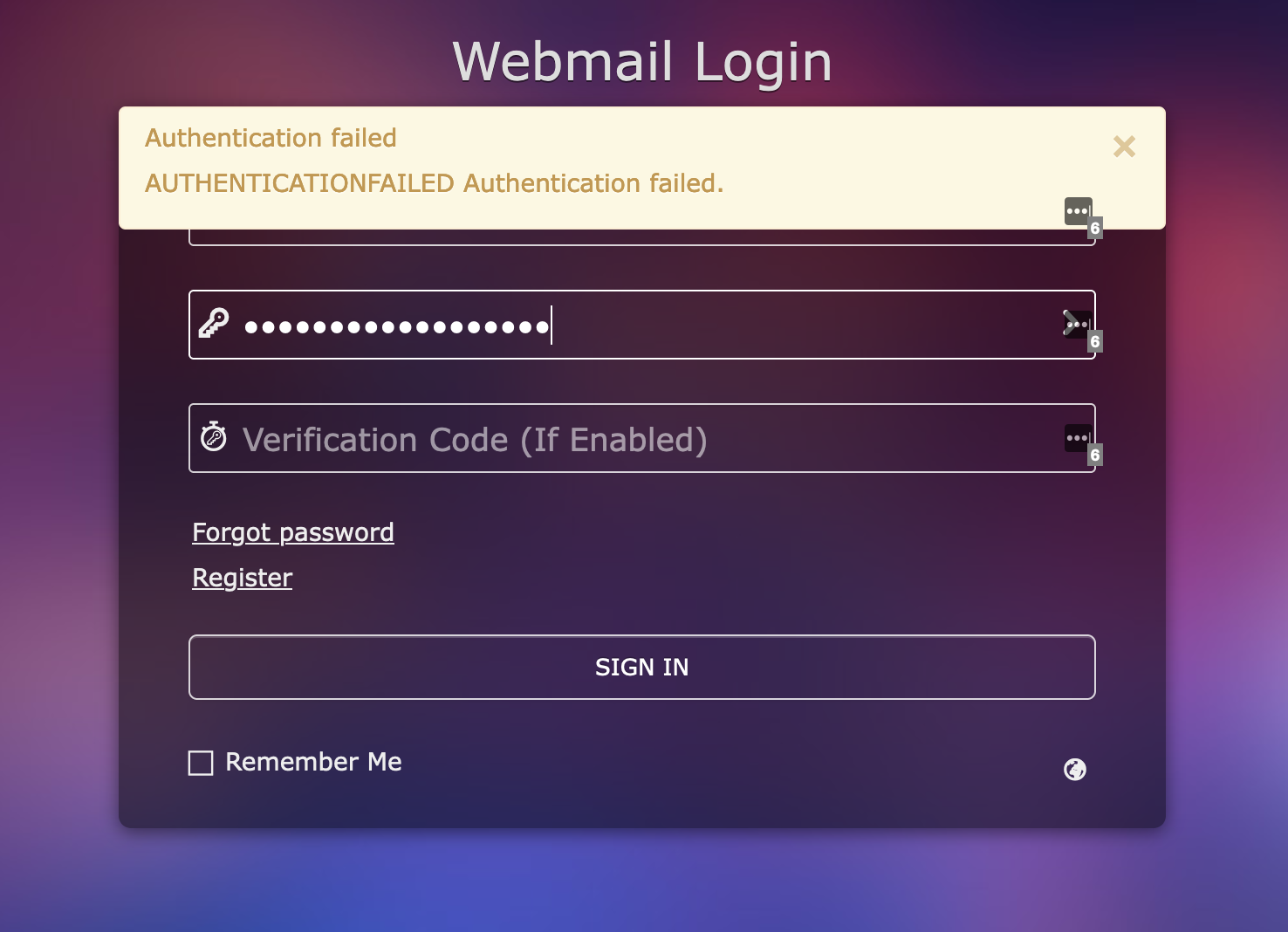Place cursor in the masked password field
The image size is (1288, 932).
(611, 325)
